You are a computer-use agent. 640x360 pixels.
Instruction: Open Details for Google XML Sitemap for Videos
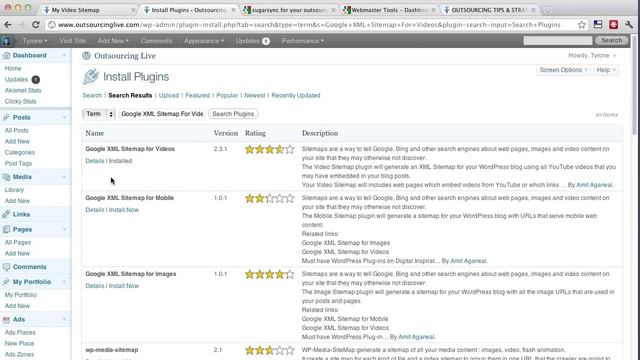[x=95, y=161]
